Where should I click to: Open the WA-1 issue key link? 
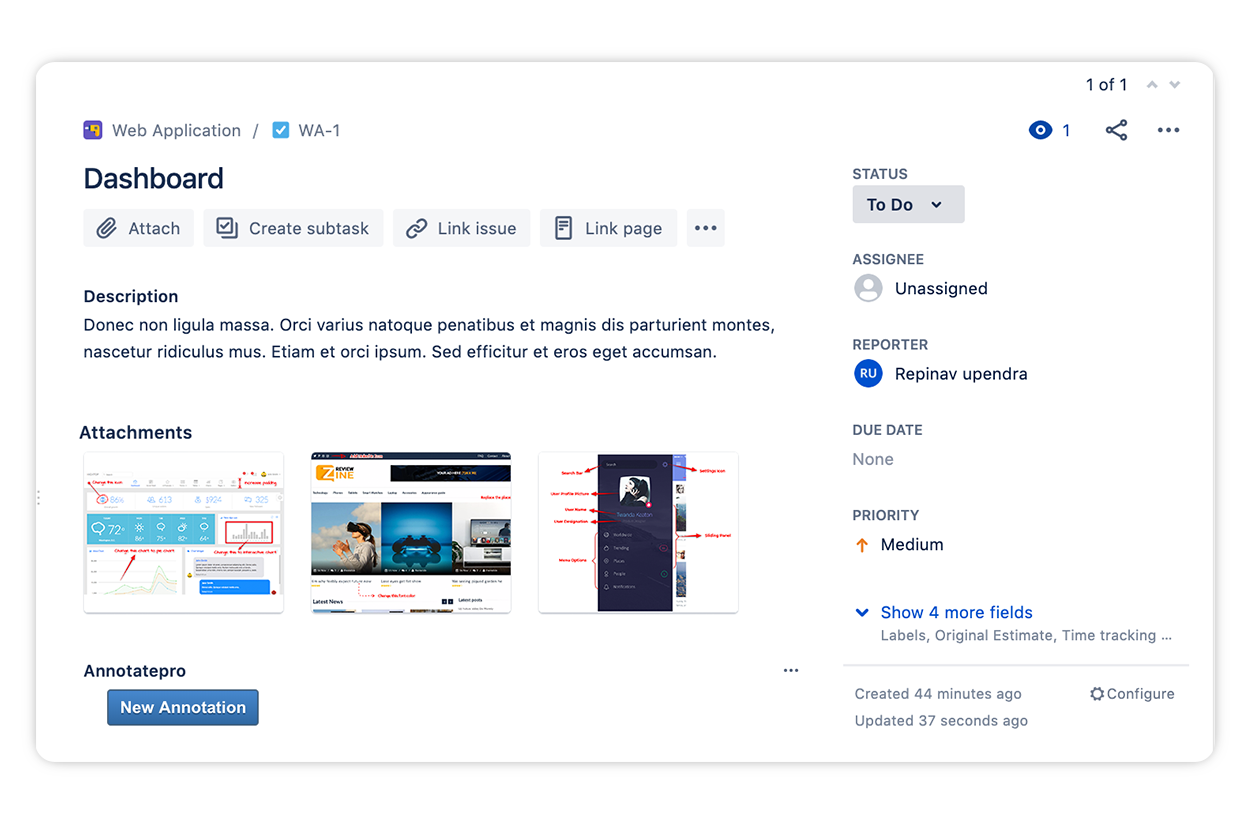tap(319, 130)
